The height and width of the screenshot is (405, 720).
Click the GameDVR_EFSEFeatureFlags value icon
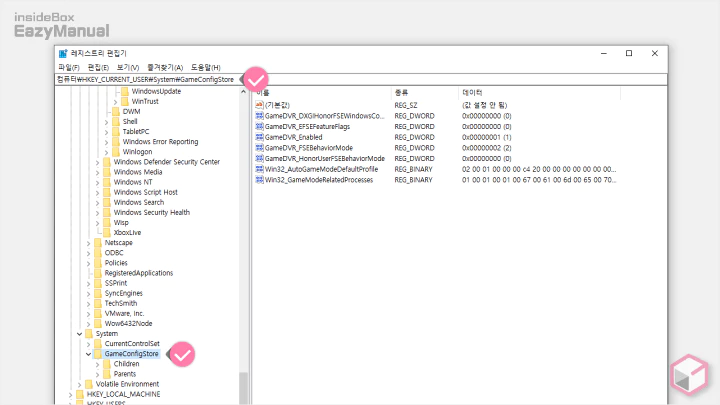[259, 126]
